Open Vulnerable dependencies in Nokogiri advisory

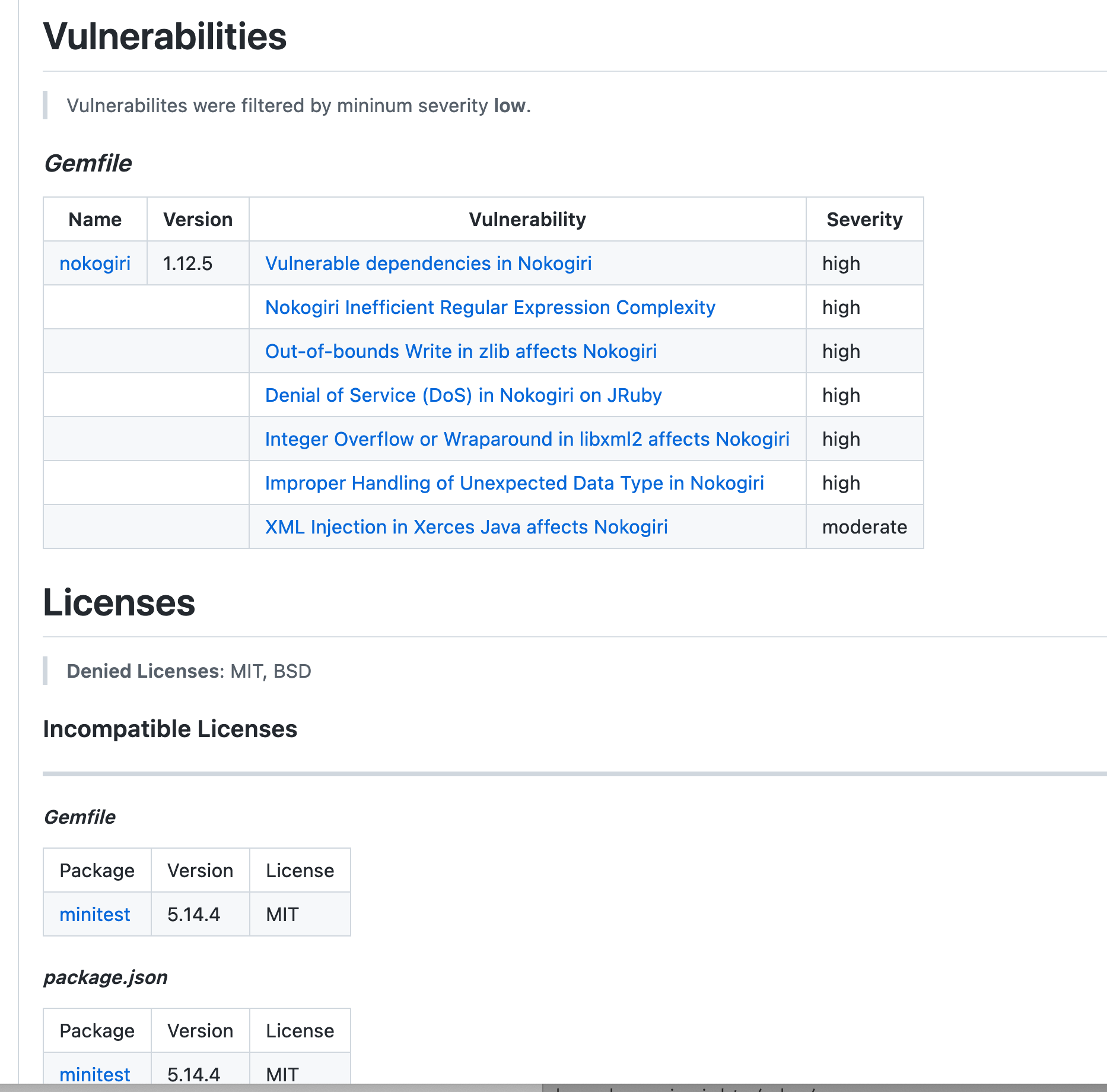(x=428, y=264)
